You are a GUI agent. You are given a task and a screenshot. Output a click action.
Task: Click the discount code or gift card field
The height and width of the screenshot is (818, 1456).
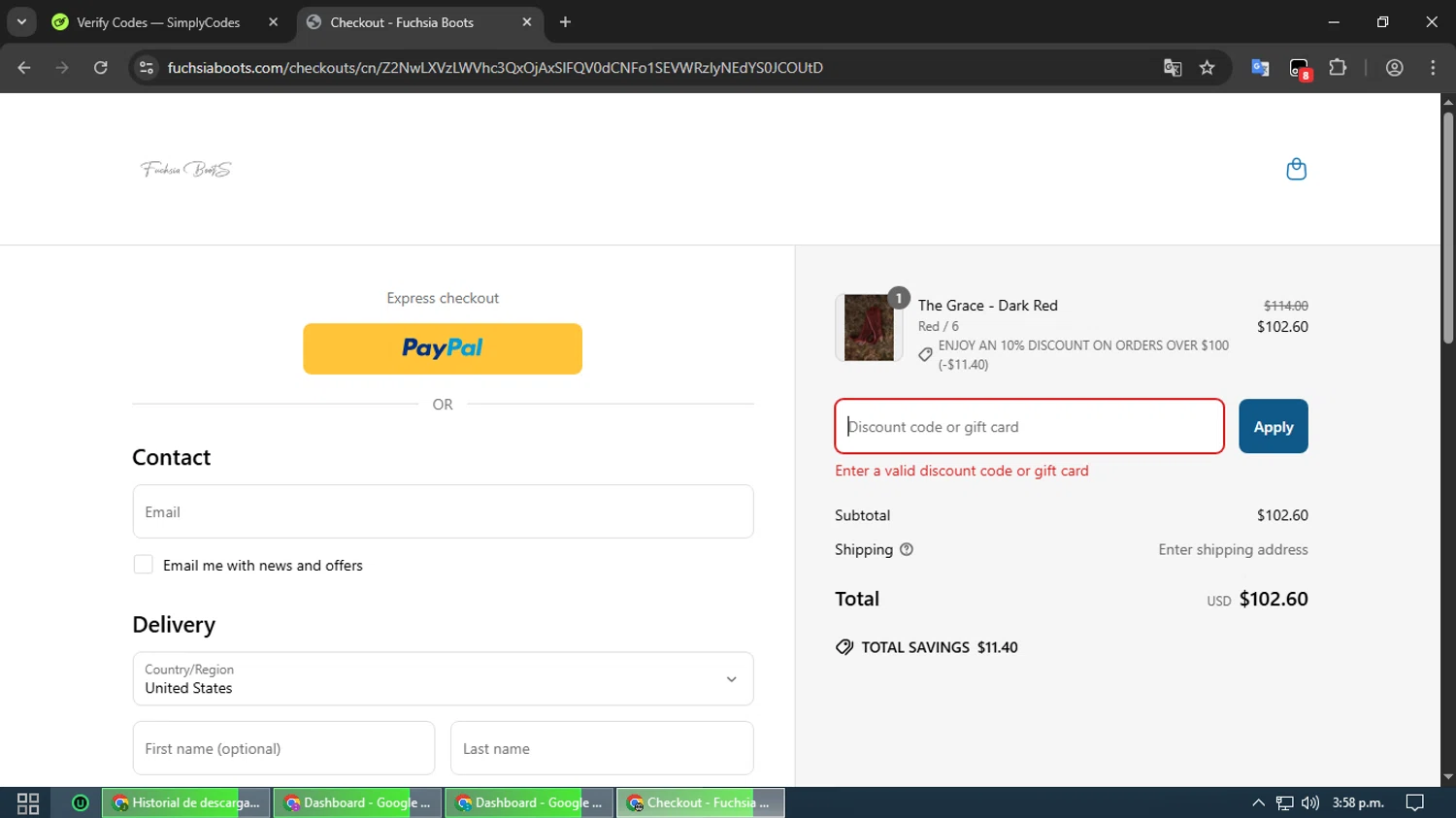[1029, 426]
